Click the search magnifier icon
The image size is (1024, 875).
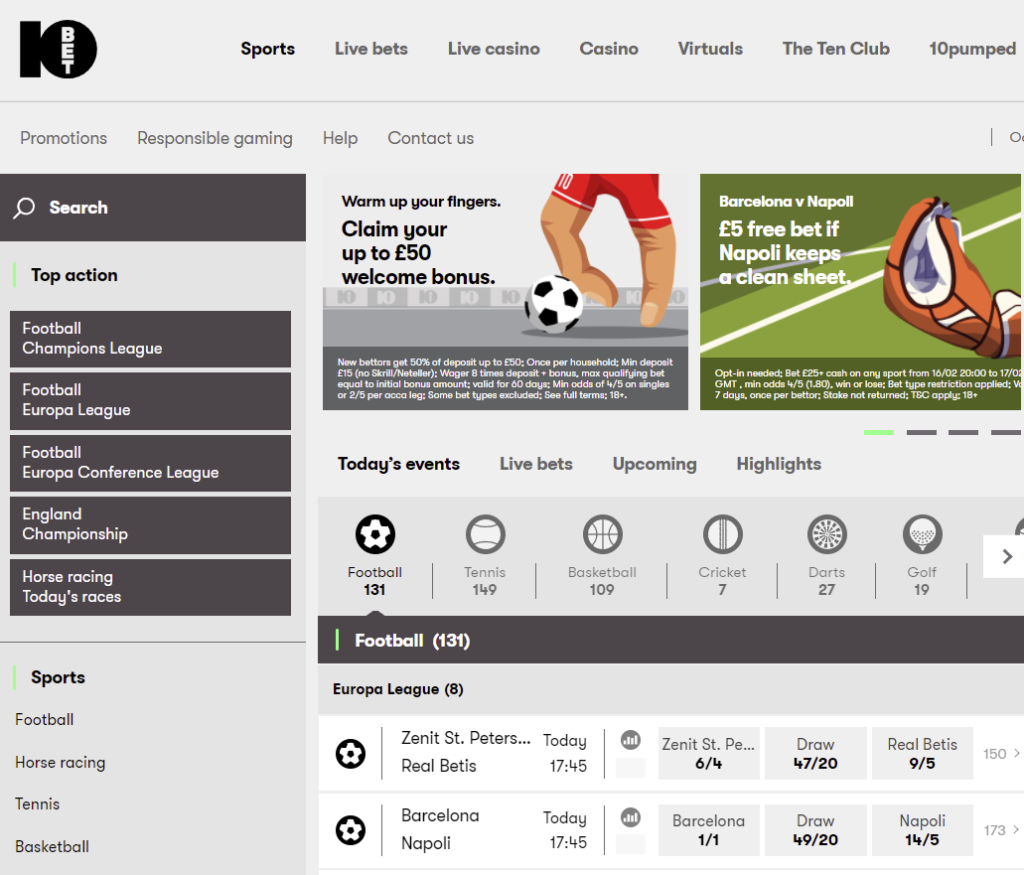(x=24, y=208)
